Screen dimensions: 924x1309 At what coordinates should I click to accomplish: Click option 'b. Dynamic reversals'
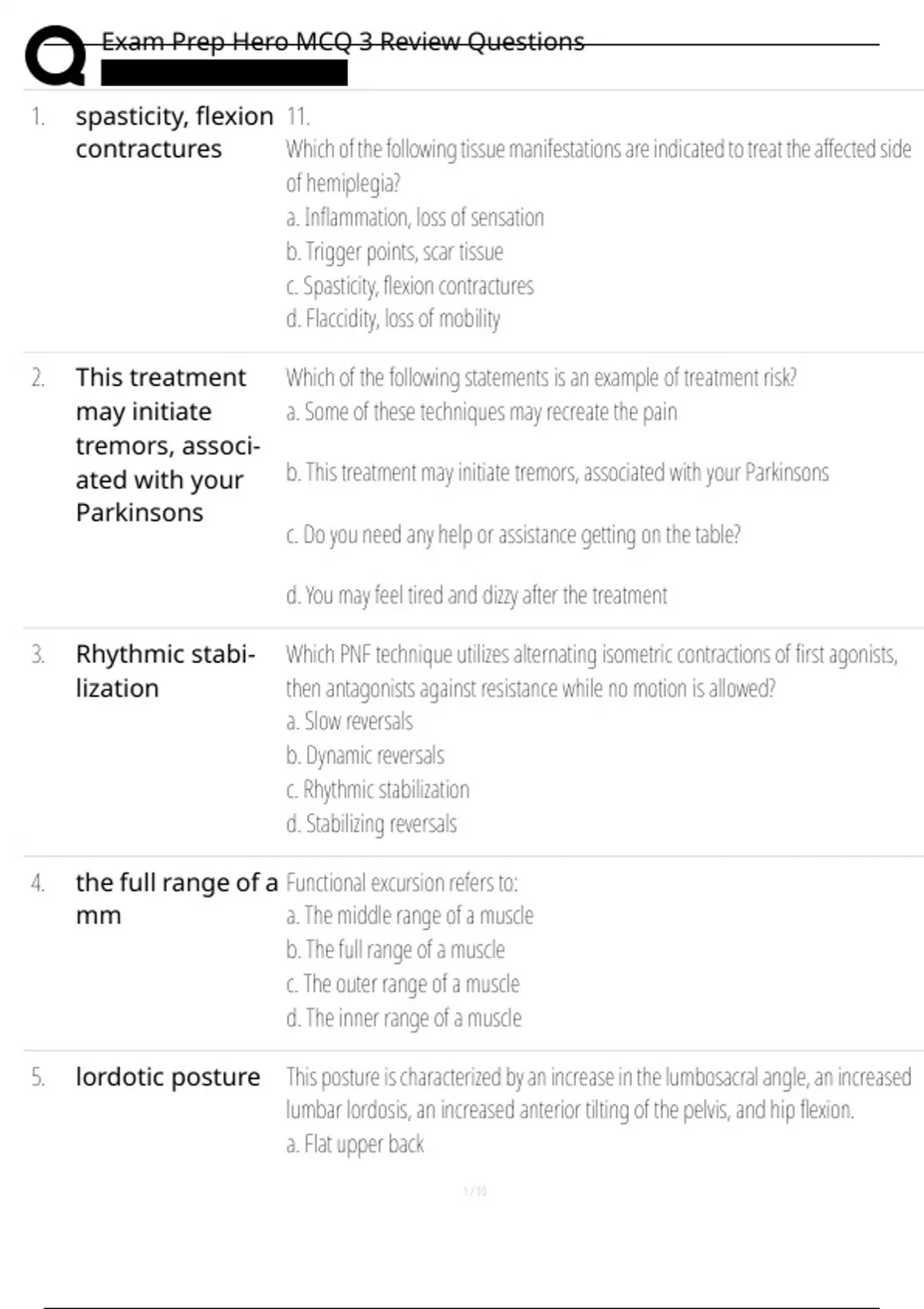coord(365,755)
